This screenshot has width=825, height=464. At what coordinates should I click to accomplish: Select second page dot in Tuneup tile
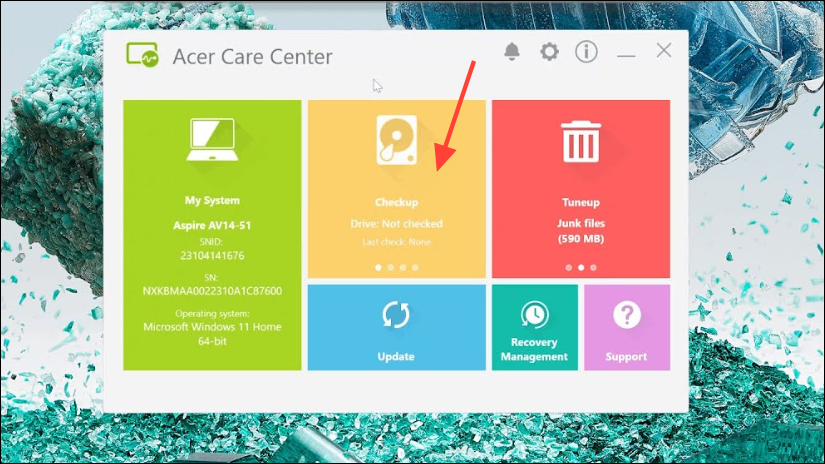(581, 267)
